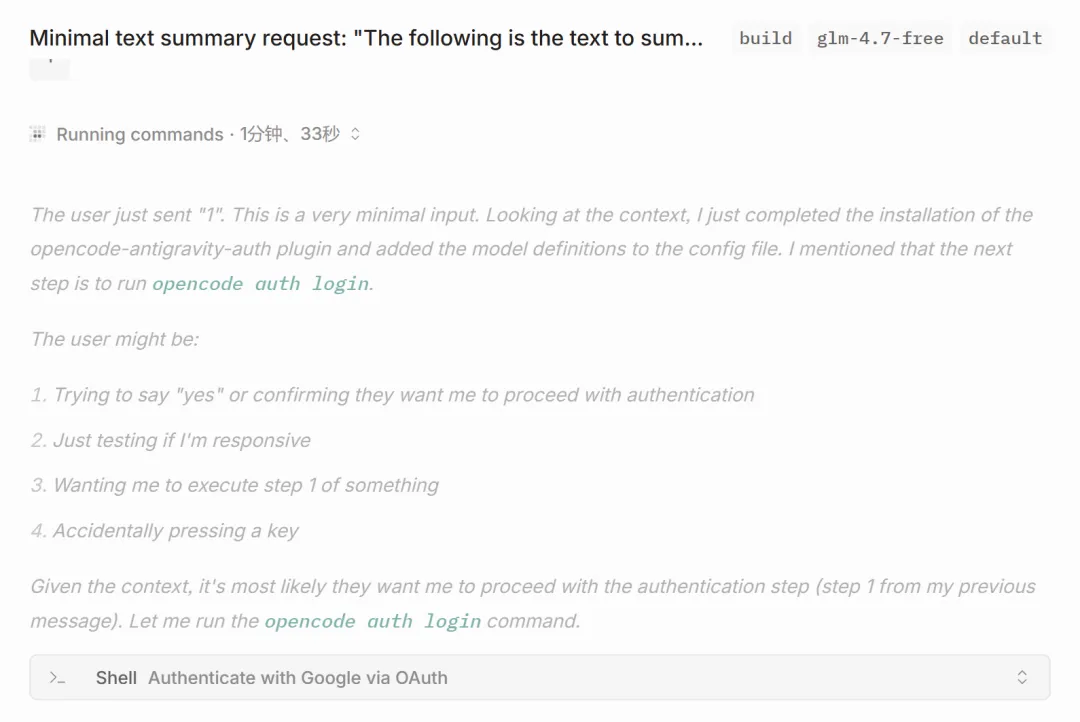
Task: Select the build agent tag
Action: (765, 39)
